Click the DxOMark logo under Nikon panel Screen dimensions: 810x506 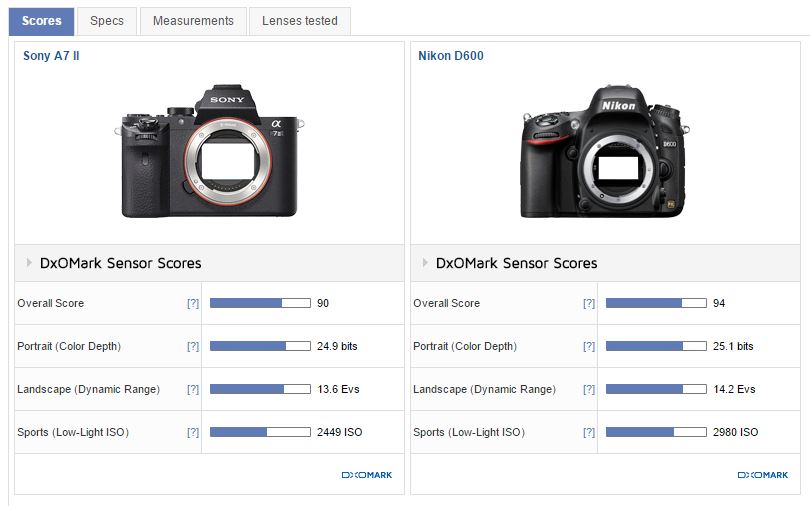[x=763, y=475]
